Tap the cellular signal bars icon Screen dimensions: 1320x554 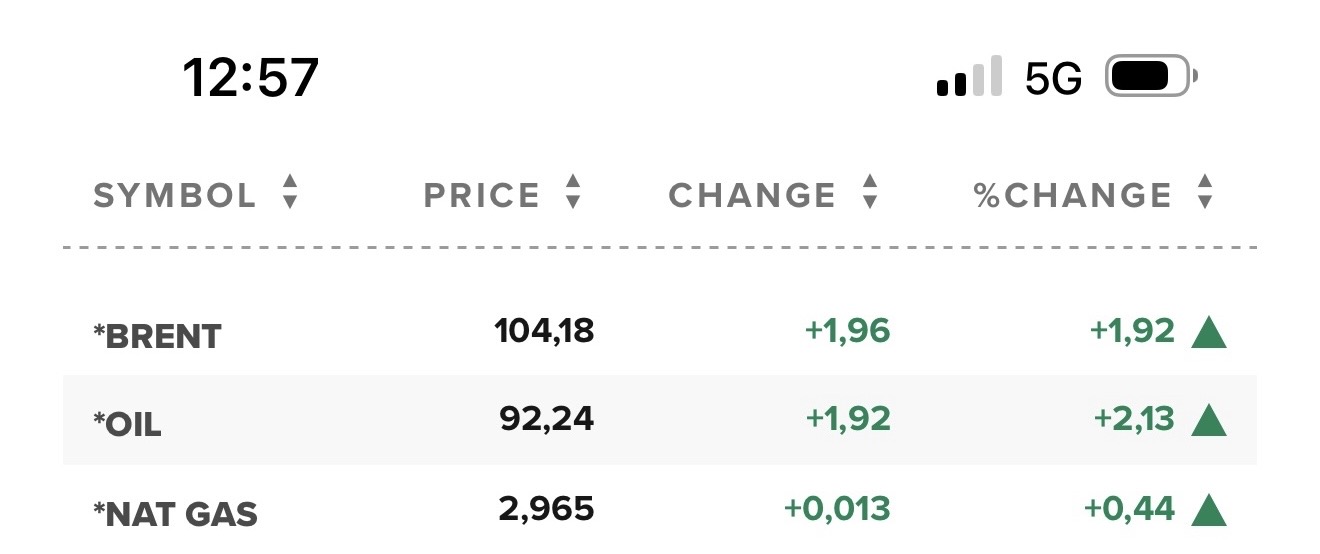tap(969, 77)
